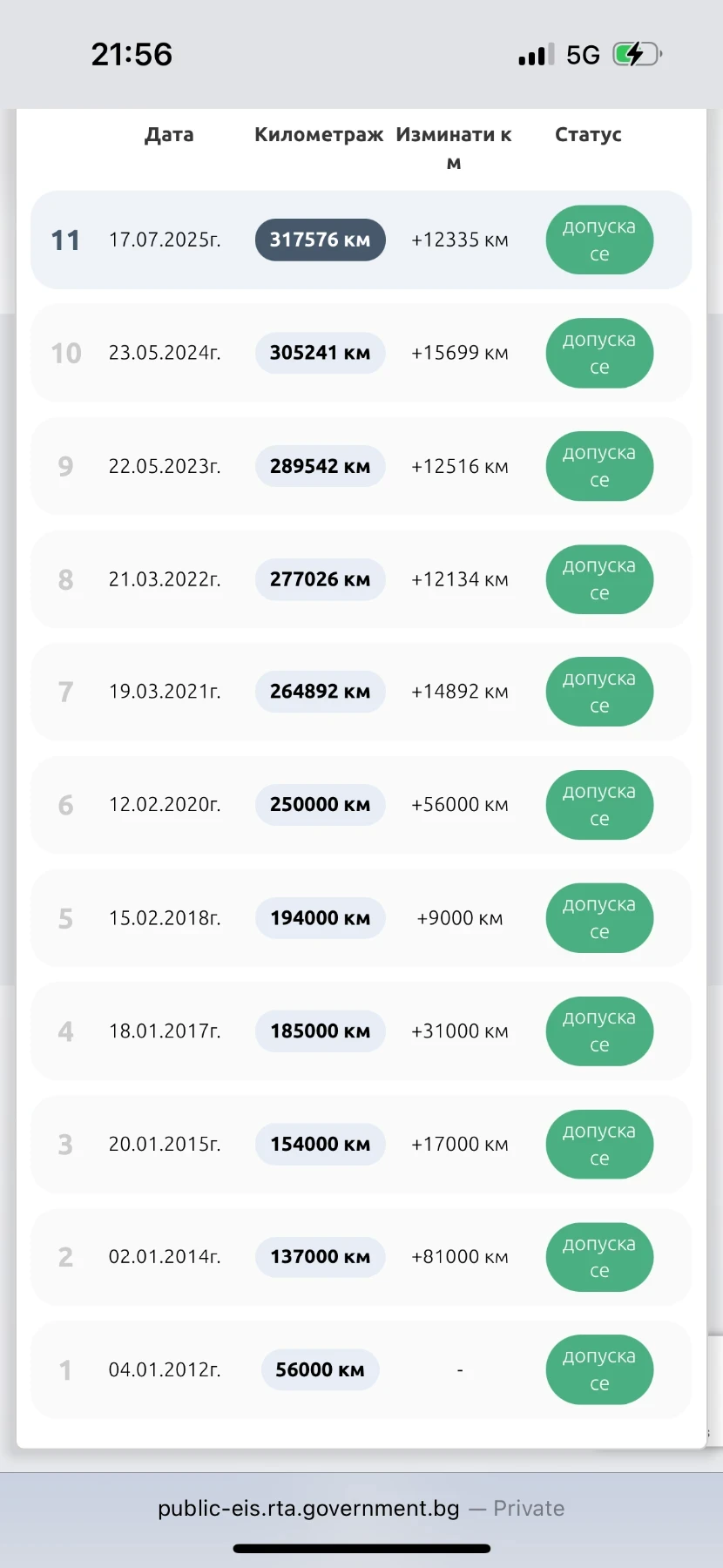Click status badge for 17.07.2025 inspection
This screenshot has height=1568, width=723.
pyautogui.click(x=599, y=240)
